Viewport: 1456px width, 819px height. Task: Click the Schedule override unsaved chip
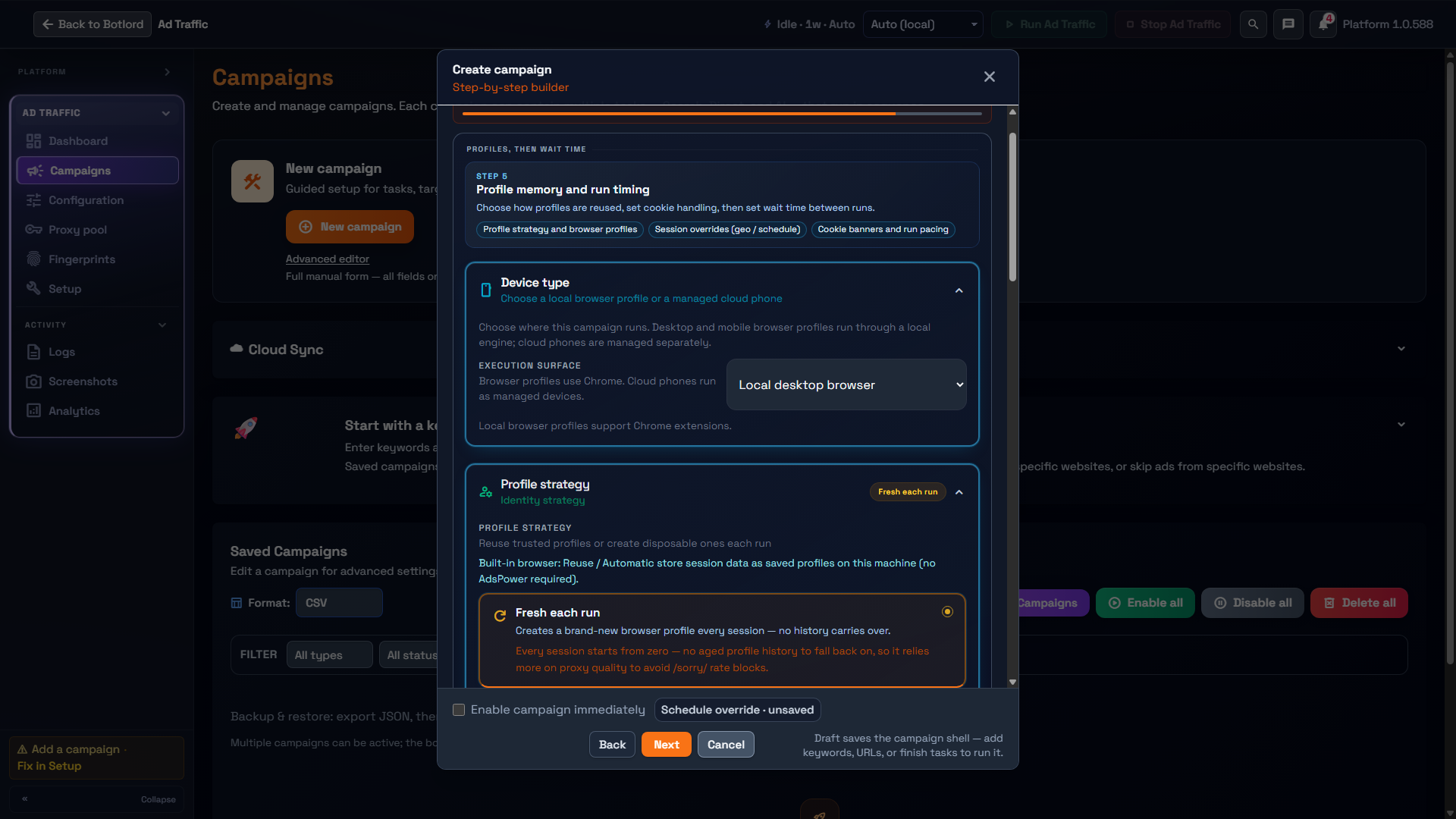point(737,710)
